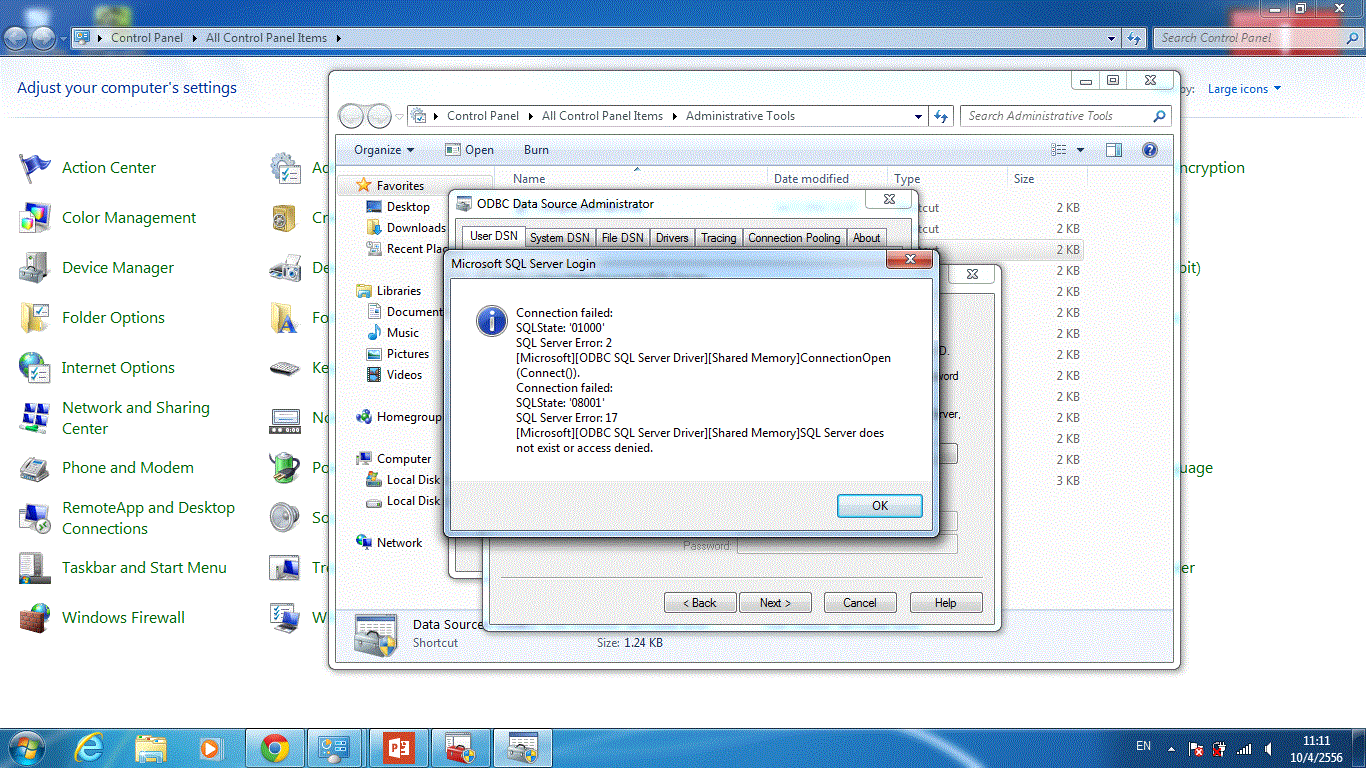Click the change view icon in Administrative Tools
Viewport: 1366px width, 768px height.
pyautogui.click(x=1060, y=150)
